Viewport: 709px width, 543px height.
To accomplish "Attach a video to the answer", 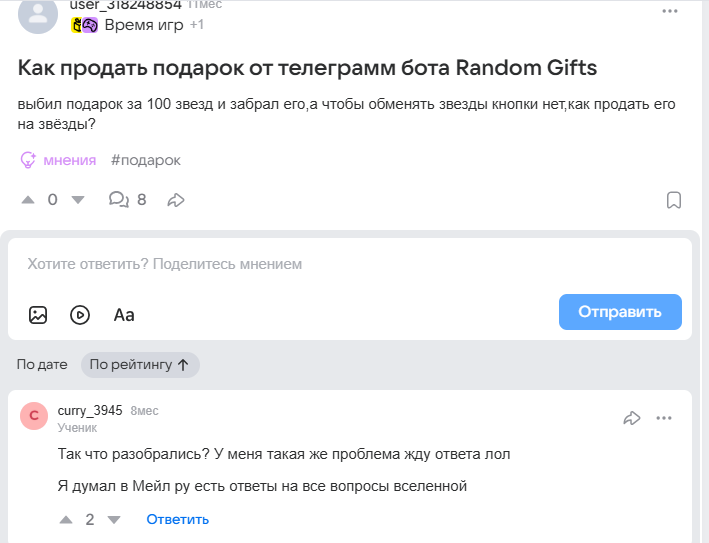I will [80, 314].
